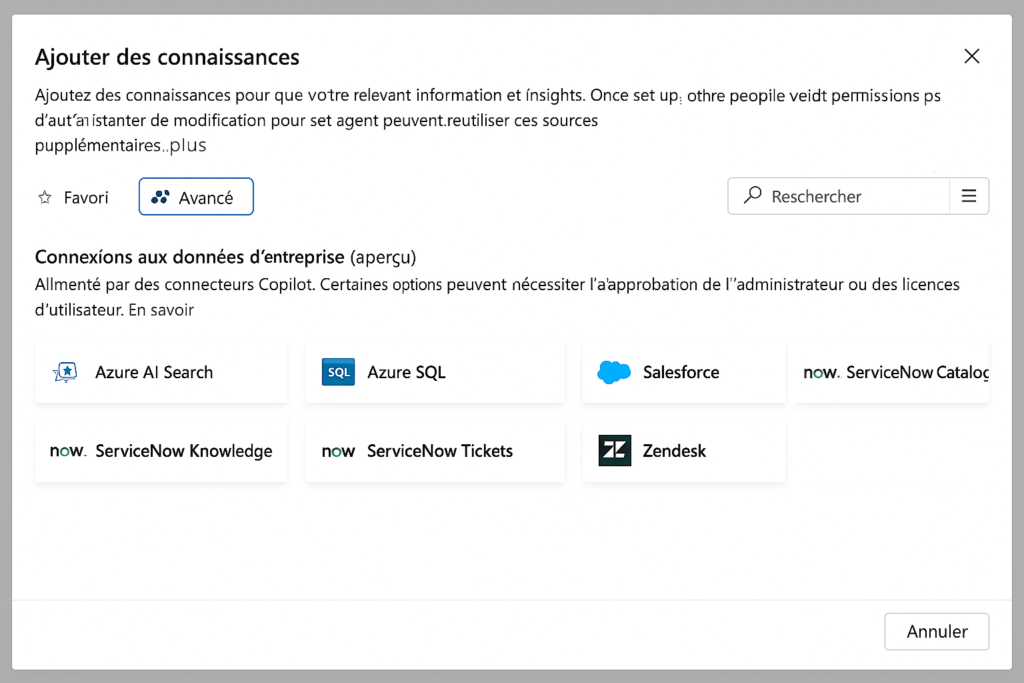Click the Azure AI Search icon
Viewport: 1024px width, 683px height.
click(65, 372)
